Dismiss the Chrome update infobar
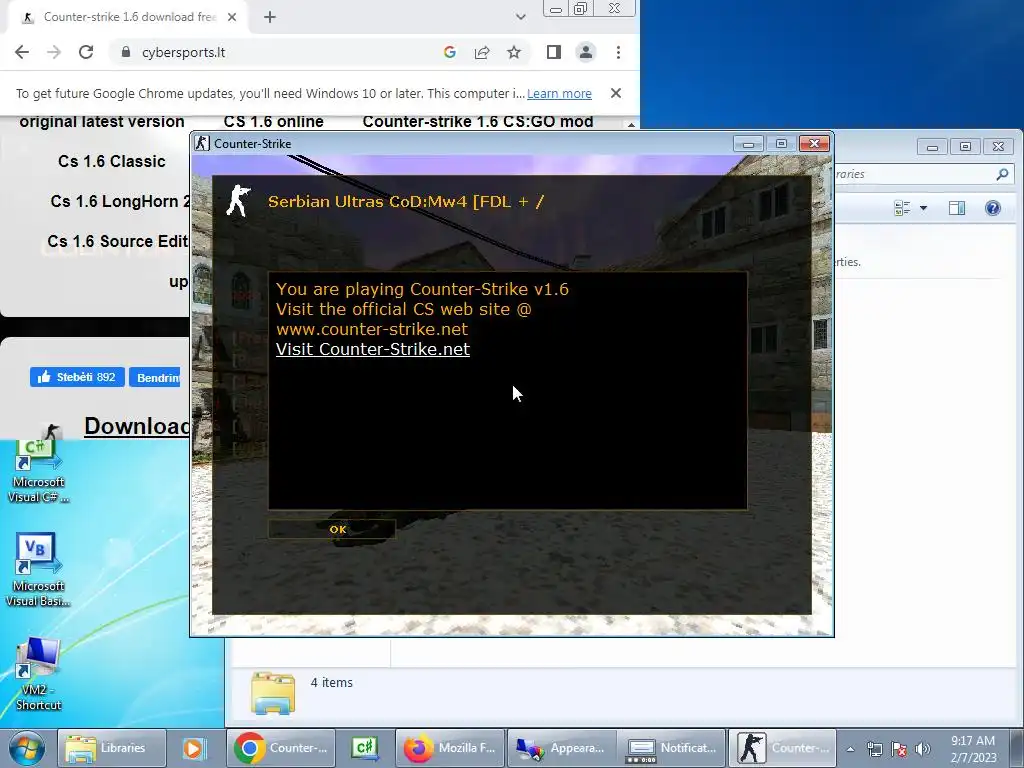Image resolution: width=1024 pixels, height=768 pixels. (x=615, y=93)
